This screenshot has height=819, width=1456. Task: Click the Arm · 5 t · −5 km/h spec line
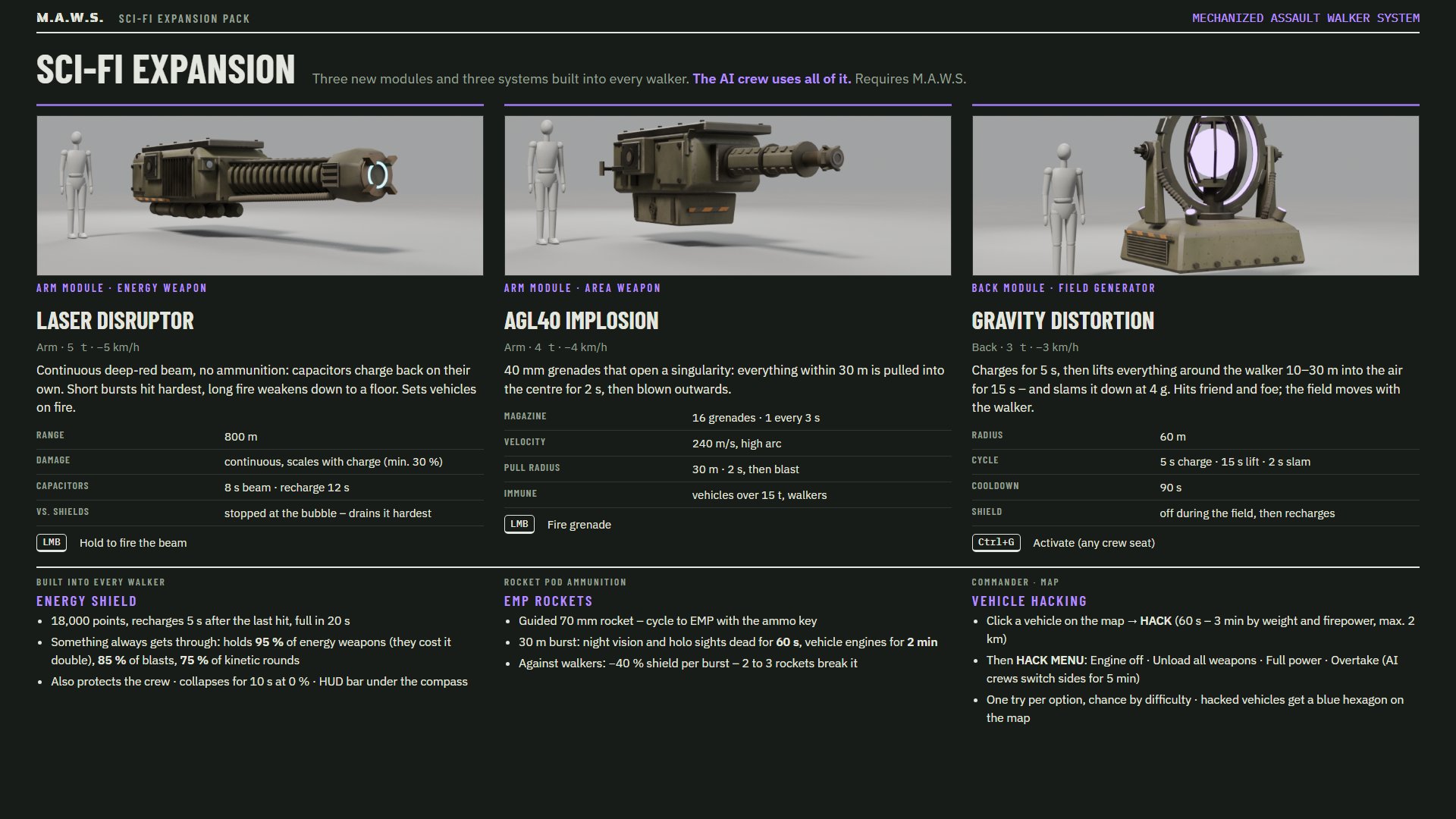click(x=88, y=347)
